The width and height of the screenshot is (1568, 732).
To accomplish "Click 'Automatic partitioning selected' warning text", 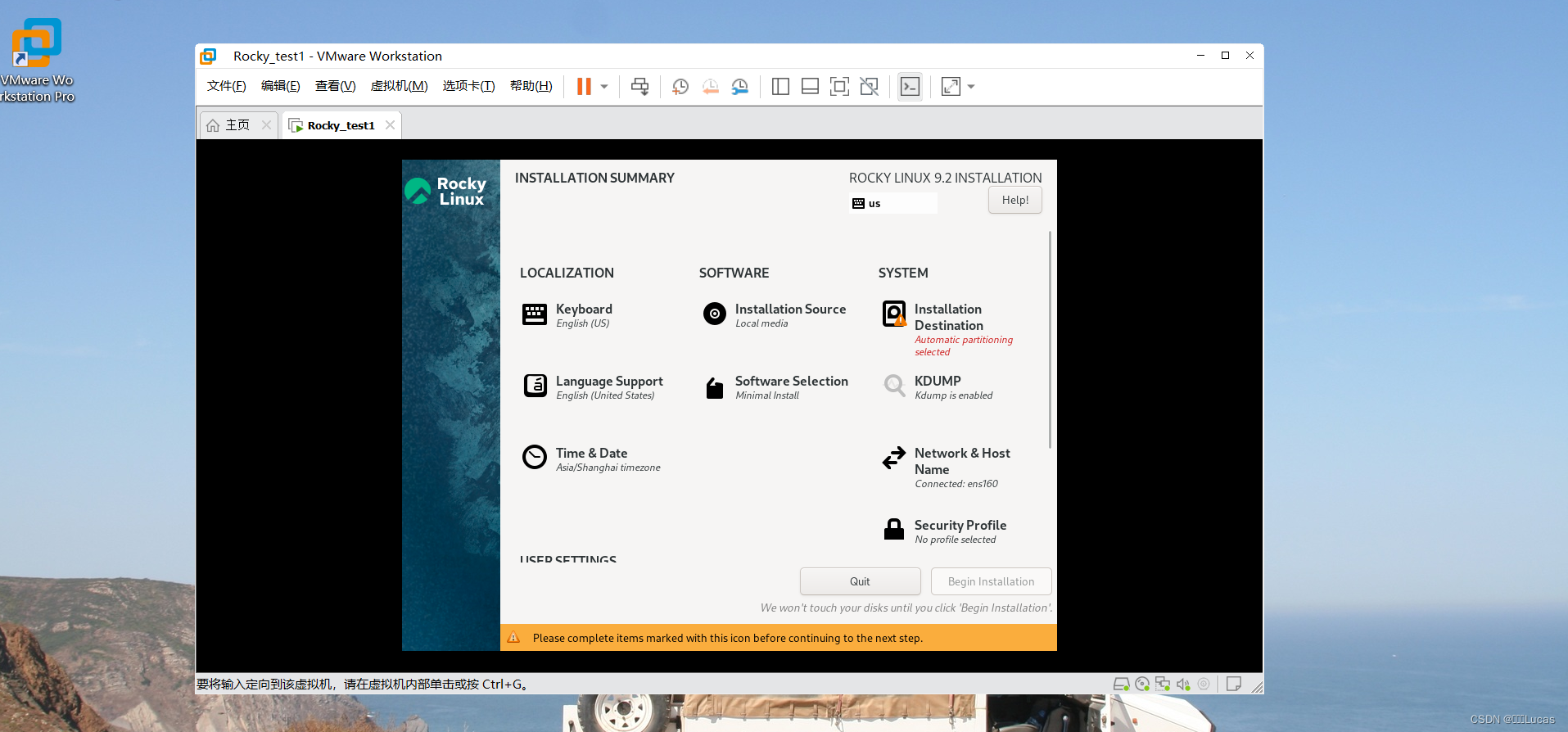I will pos(964,346).
